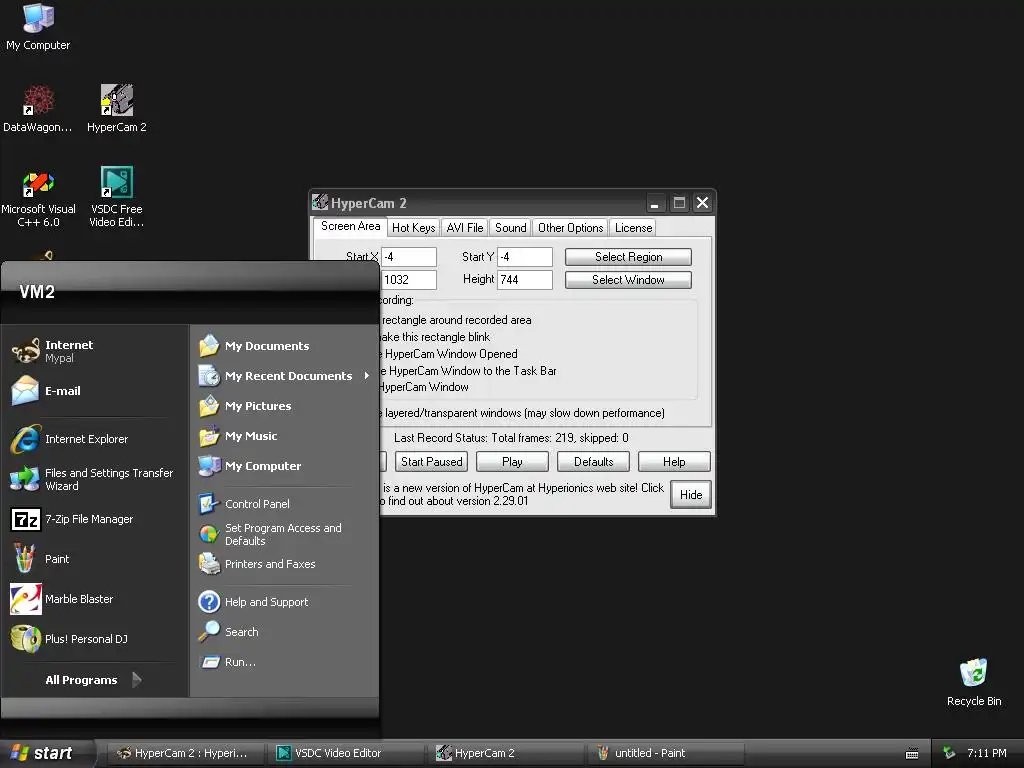This screenshot has height=768, width=1024.
Task: Click the taskbar clock showing 7:11 PM
Action: pyautogui.click(x=987, y=754)
